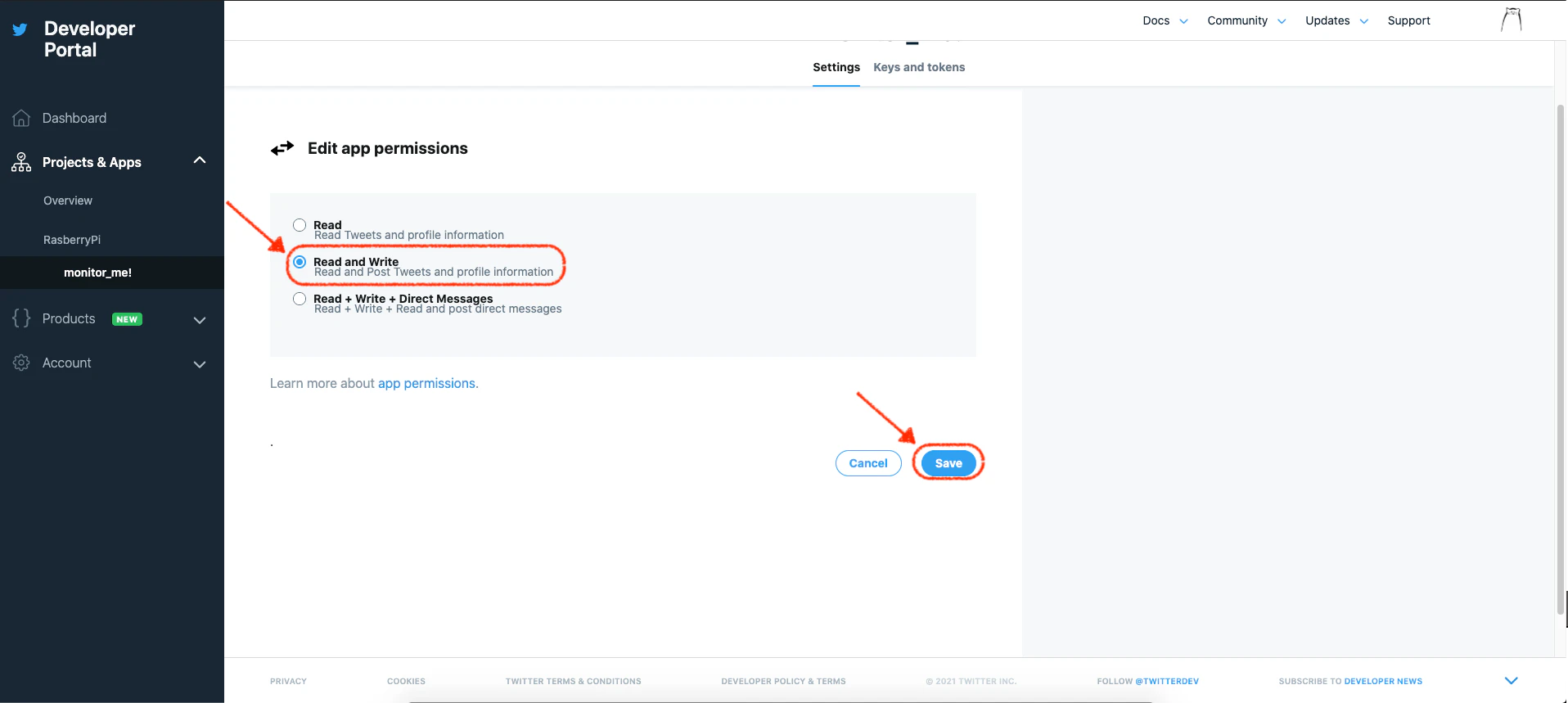Open the Docs dropdown menu
1568x703 pixels.
point(1165,20)
